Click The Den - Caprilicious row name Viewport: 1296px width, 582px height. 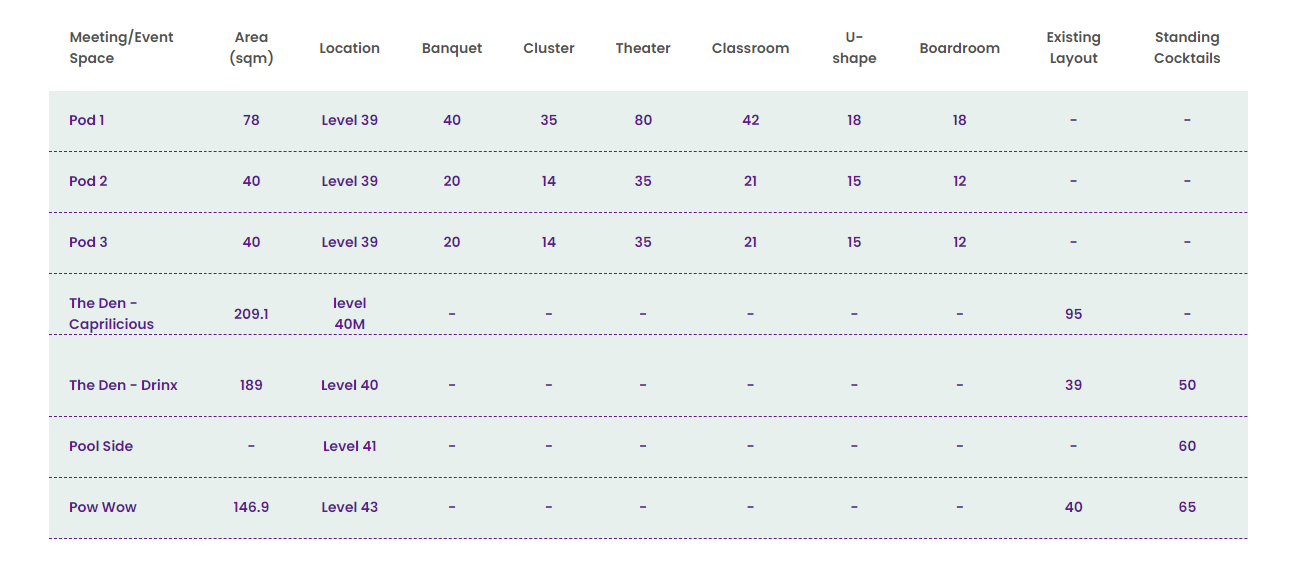tap(111, 314)
